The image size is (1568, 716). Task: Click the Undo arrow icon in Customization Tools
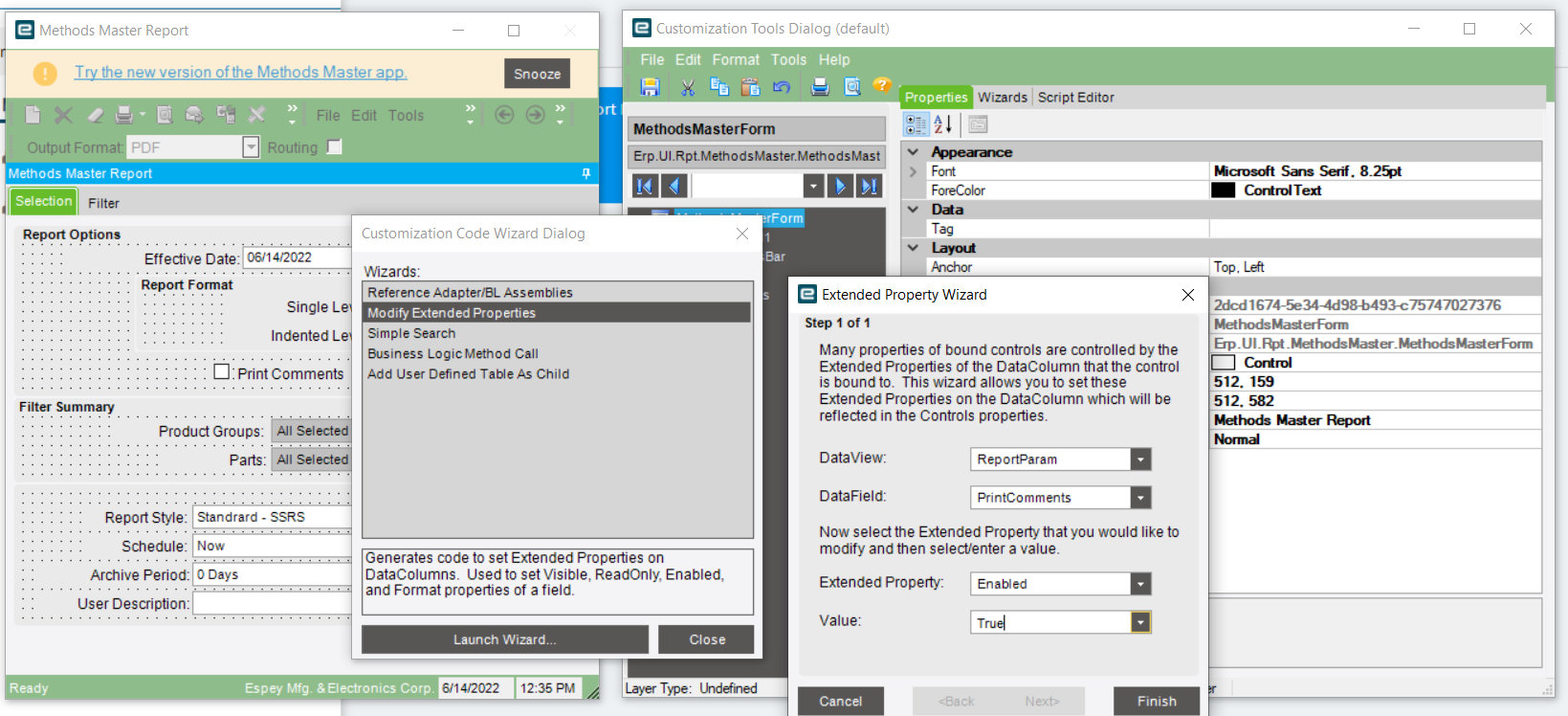point(782,87)
